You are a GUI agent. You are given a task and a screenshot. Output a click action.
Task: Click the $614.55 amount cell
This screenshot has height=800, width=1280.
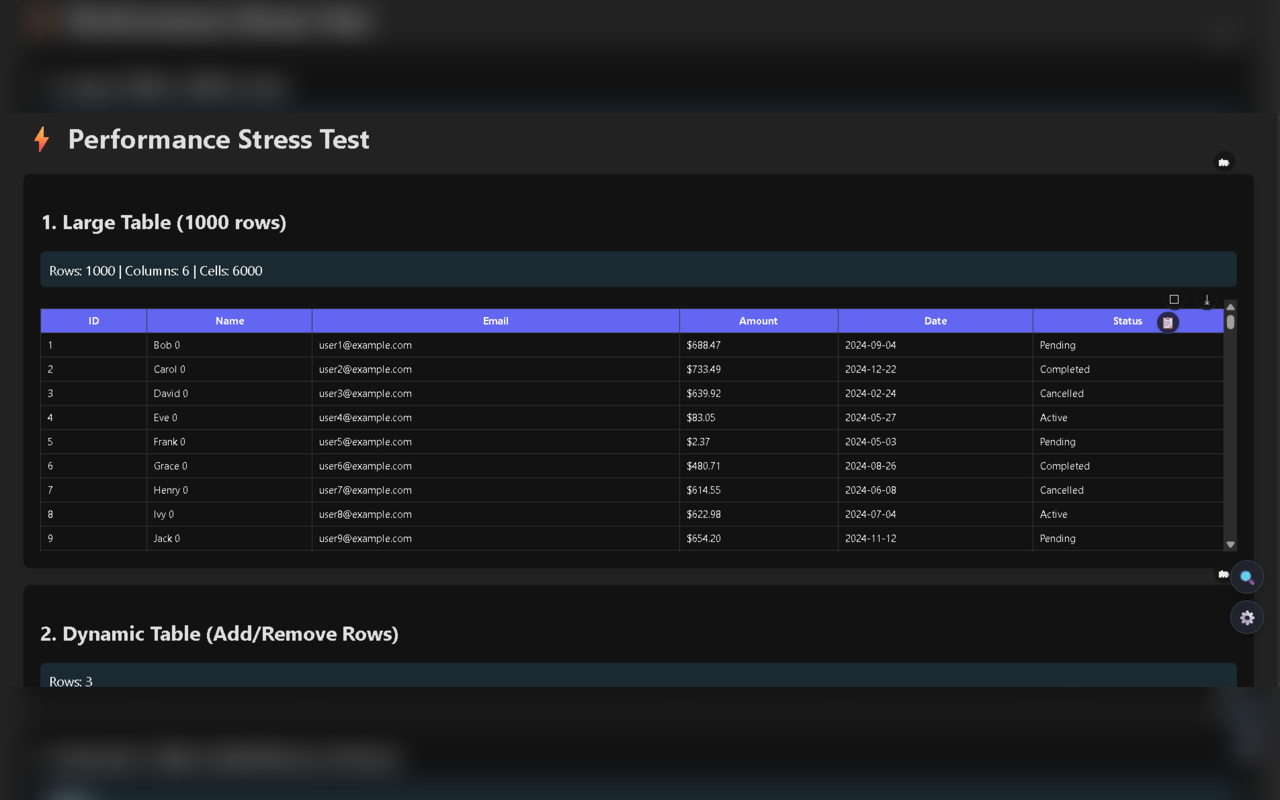click(759, 490)
